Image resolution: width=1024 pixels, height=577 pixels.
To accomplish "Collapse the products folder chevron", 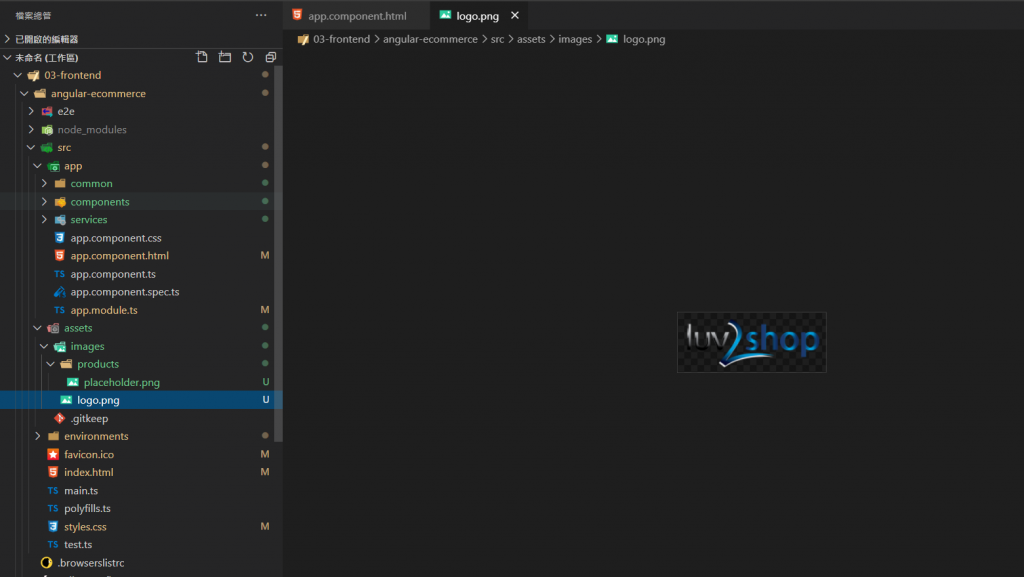I will [50, 364].
